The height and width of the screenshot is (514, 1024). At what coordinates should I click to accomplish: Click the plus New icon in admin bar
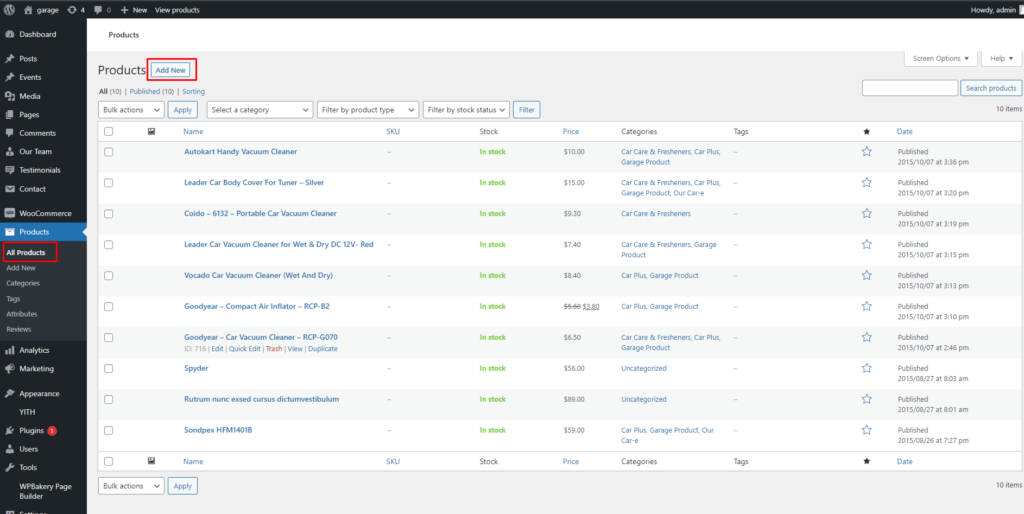pyautogui.click(x=124, y=10)
